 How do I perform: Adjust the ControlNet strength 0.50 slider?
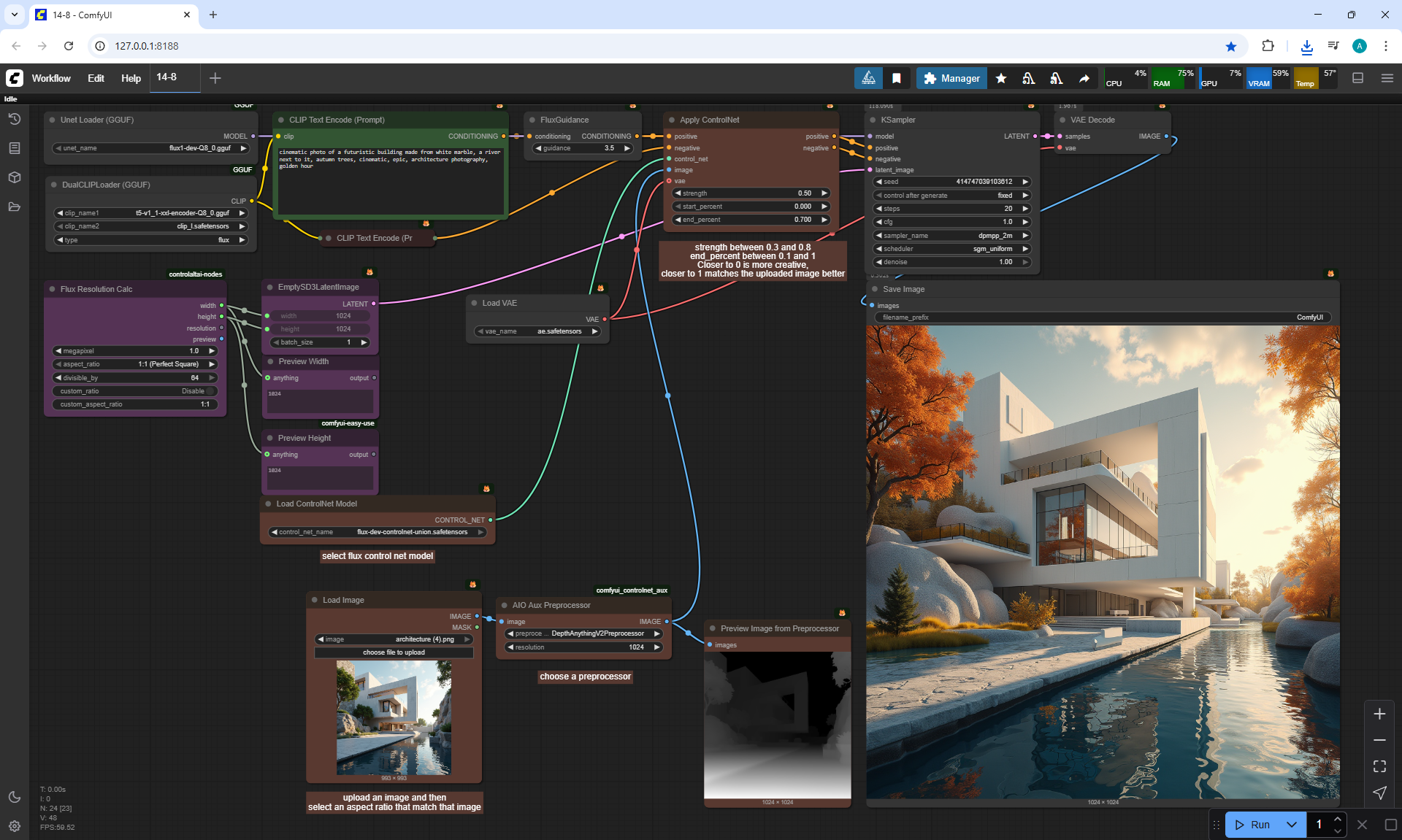click(751, 193)
